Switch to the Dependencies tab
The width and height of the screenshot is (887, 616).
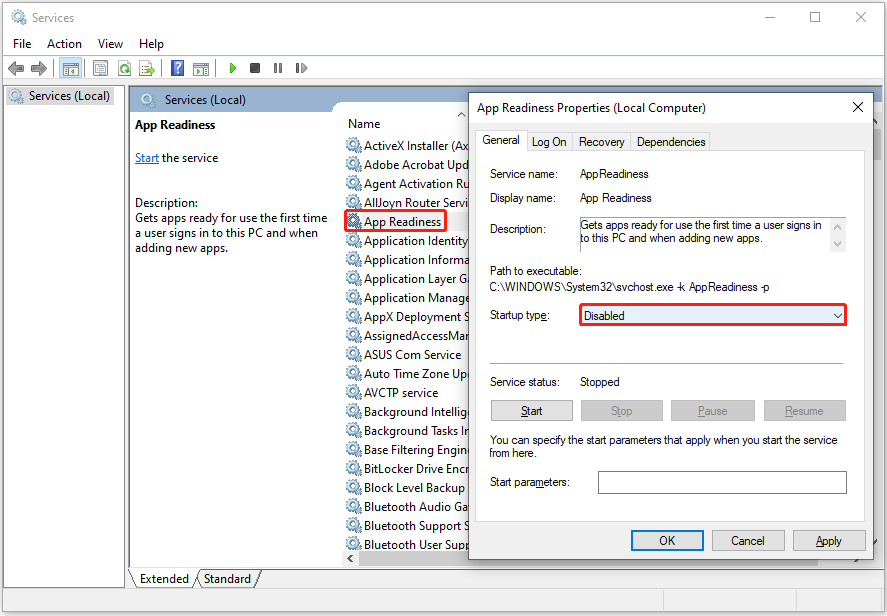tap(671, 142)
